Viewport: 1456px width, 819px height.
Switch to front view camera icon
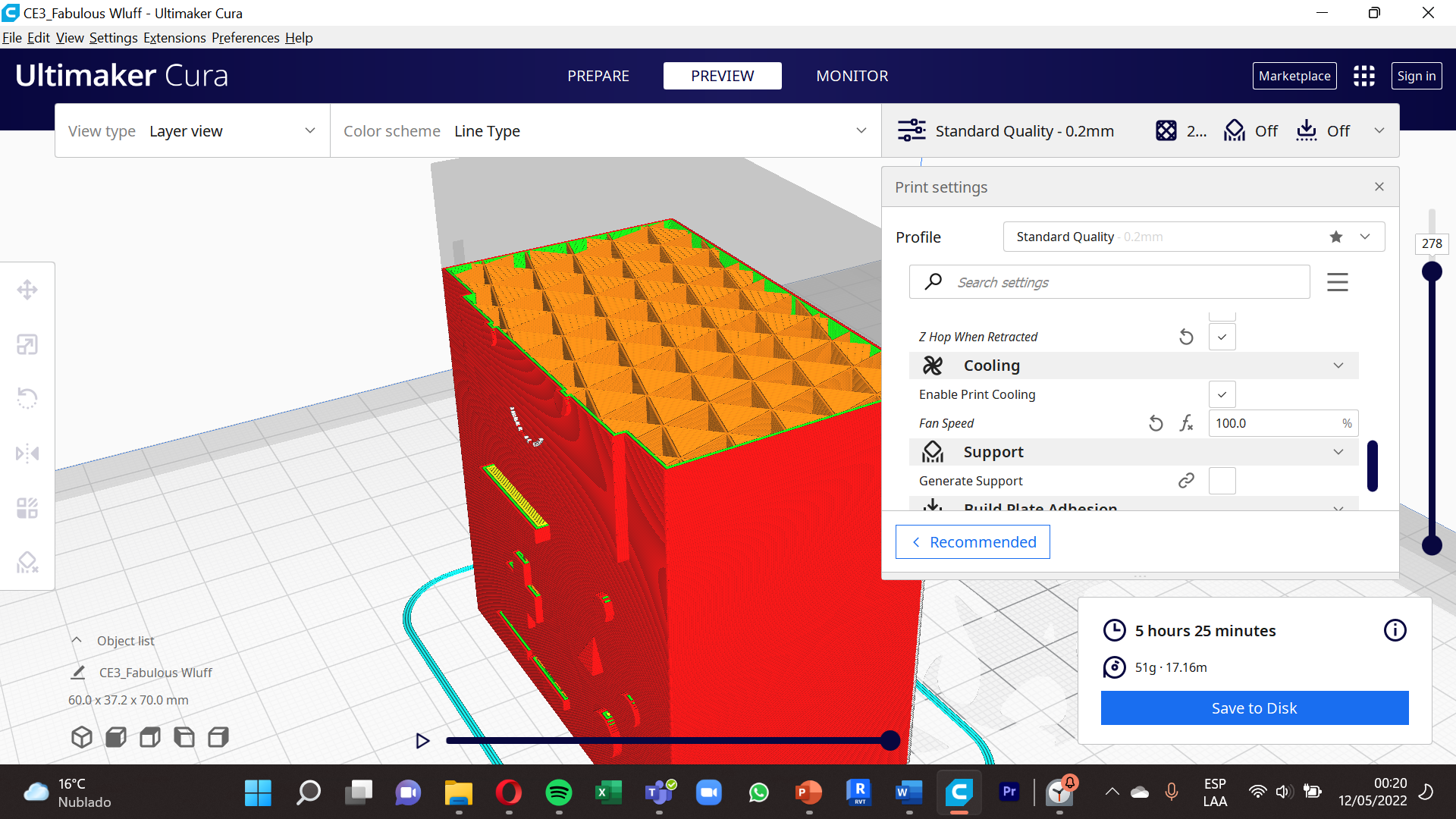click(x=116, y=737)
